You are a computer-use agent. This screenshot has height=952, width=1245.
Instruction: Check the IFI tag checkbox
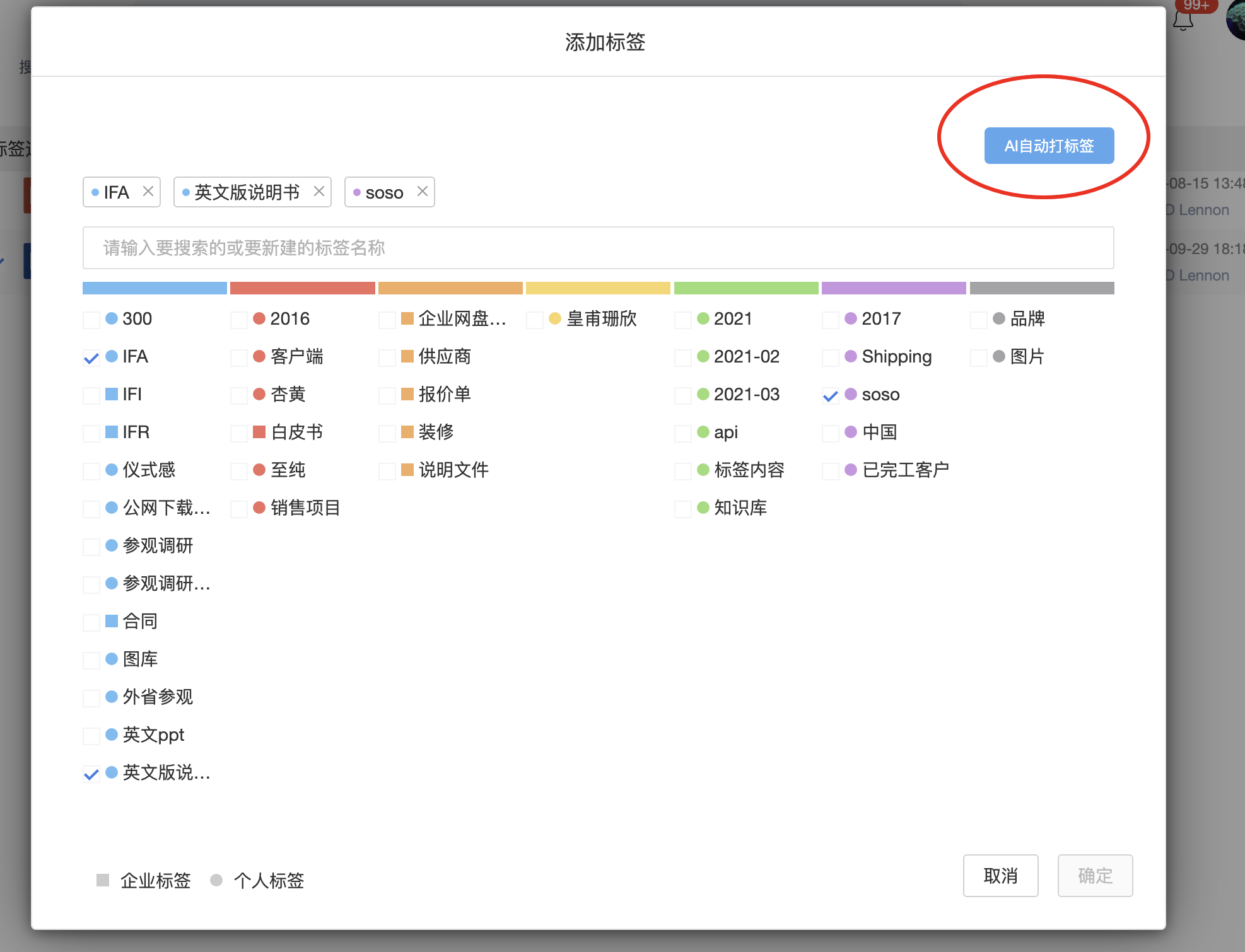tap(91, 395)
